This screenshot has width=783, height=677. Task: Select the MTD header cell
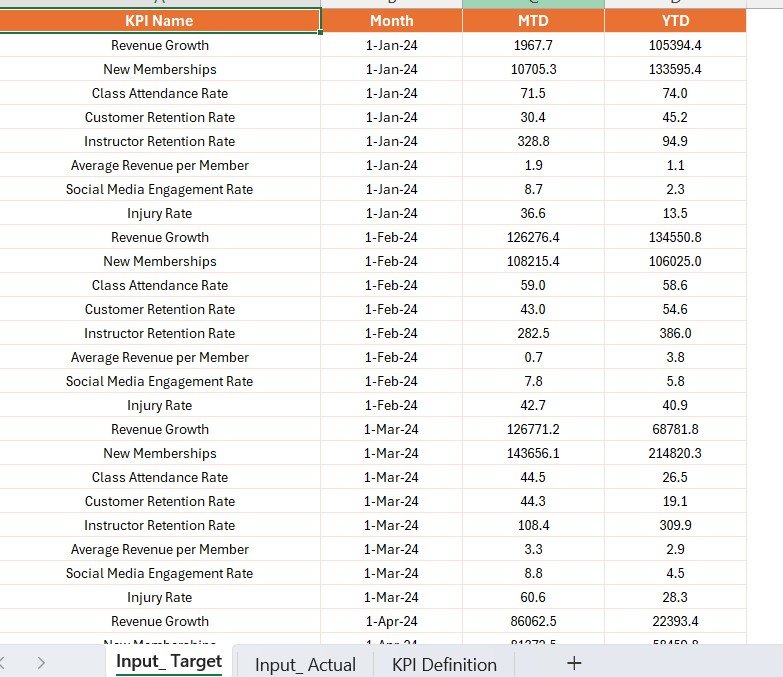click(533, 20)
